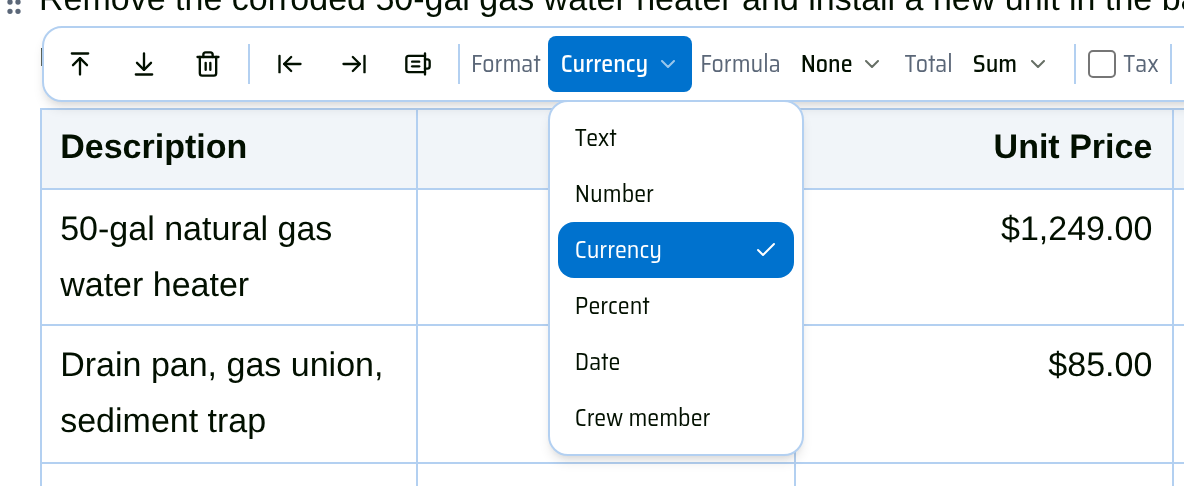Expand the Total Sum dropdown
This screenshot has height=486, width=1184.
[x=1009, y=64]
